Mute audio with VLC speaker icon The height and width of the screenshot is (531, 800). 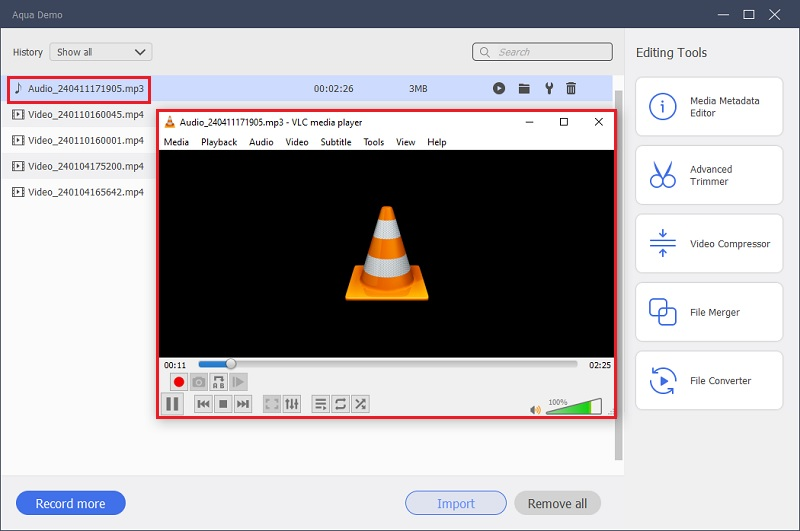coord(535,410)
